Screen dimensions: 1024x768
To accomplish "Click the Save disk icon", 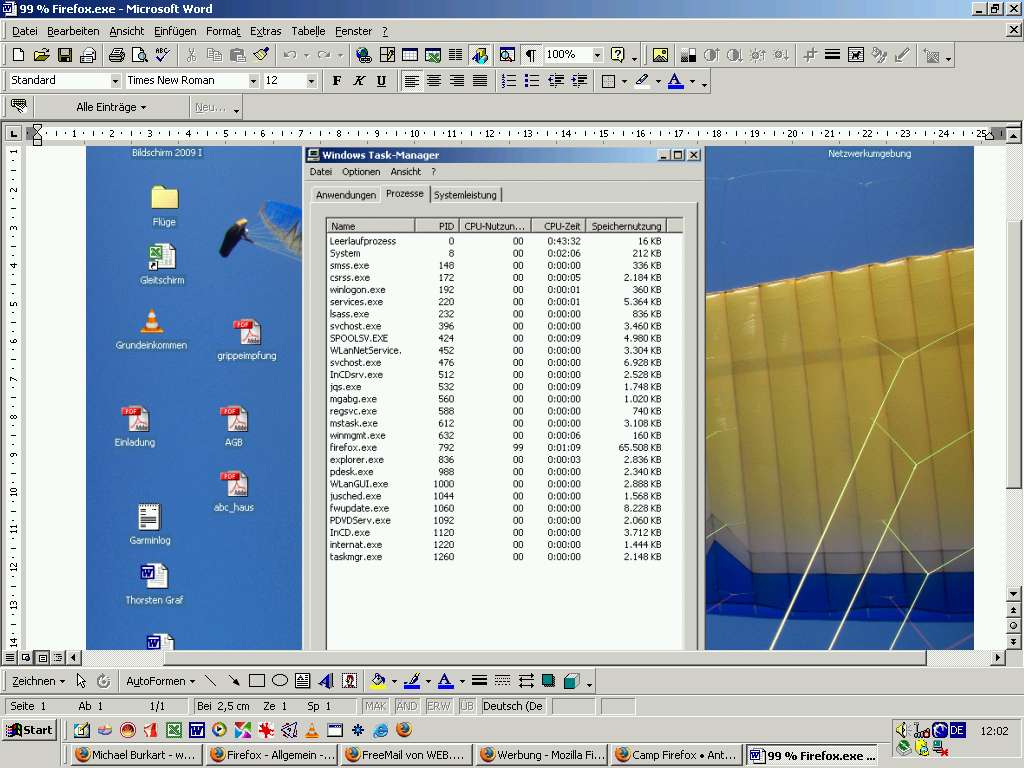I will 65,55.
